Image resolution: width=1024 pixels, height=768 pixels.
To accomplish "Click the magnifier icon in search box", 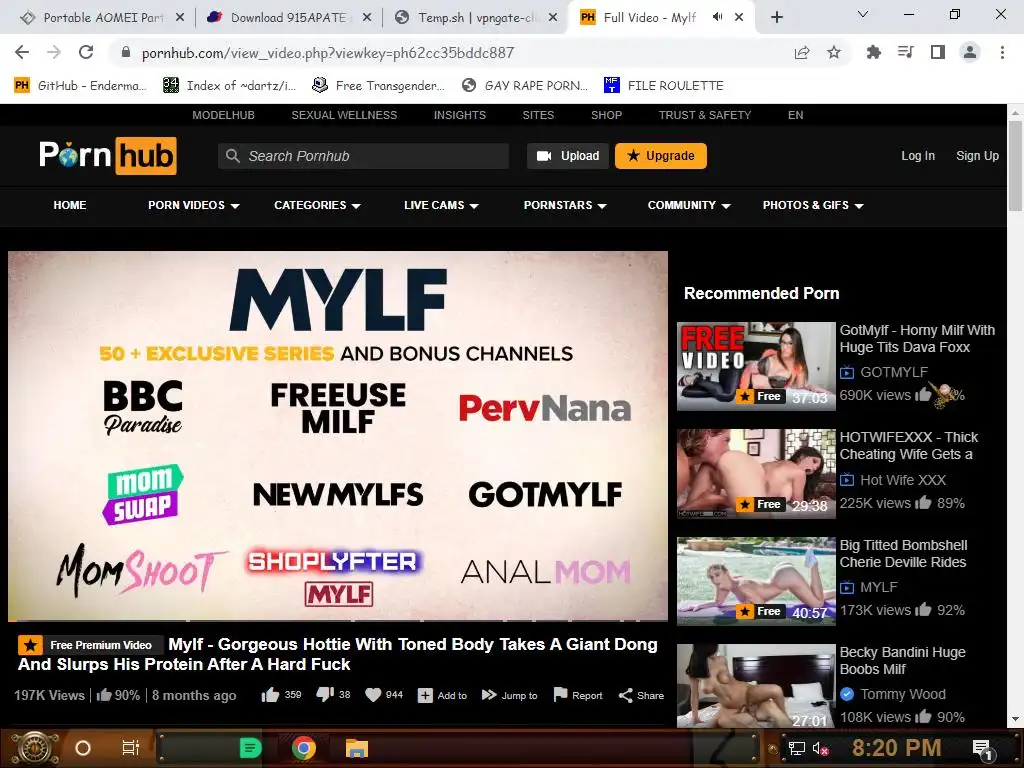I will (232, 156).
